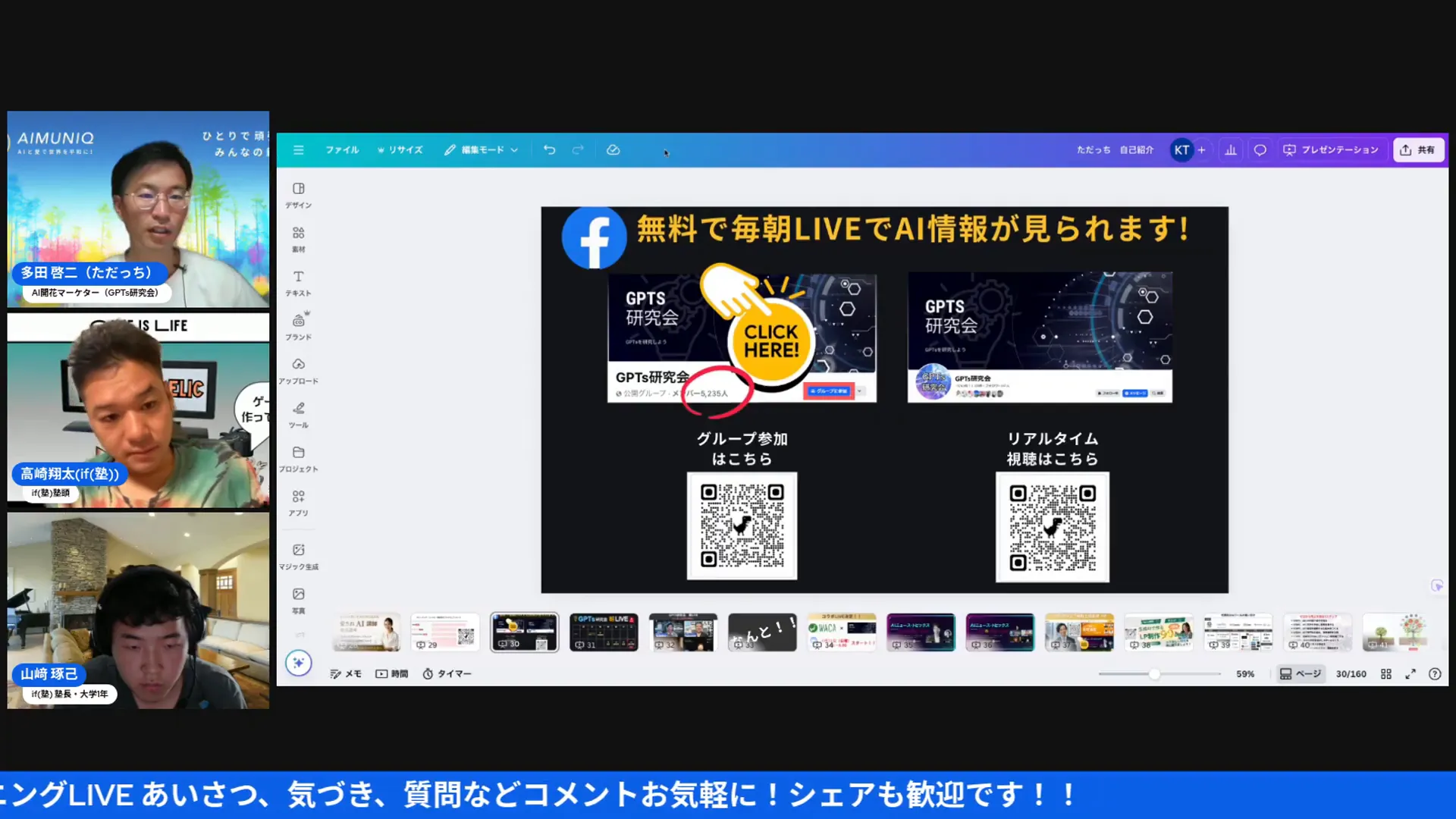
Task: Open the comments speech bubble icon
Action: 1260,150
